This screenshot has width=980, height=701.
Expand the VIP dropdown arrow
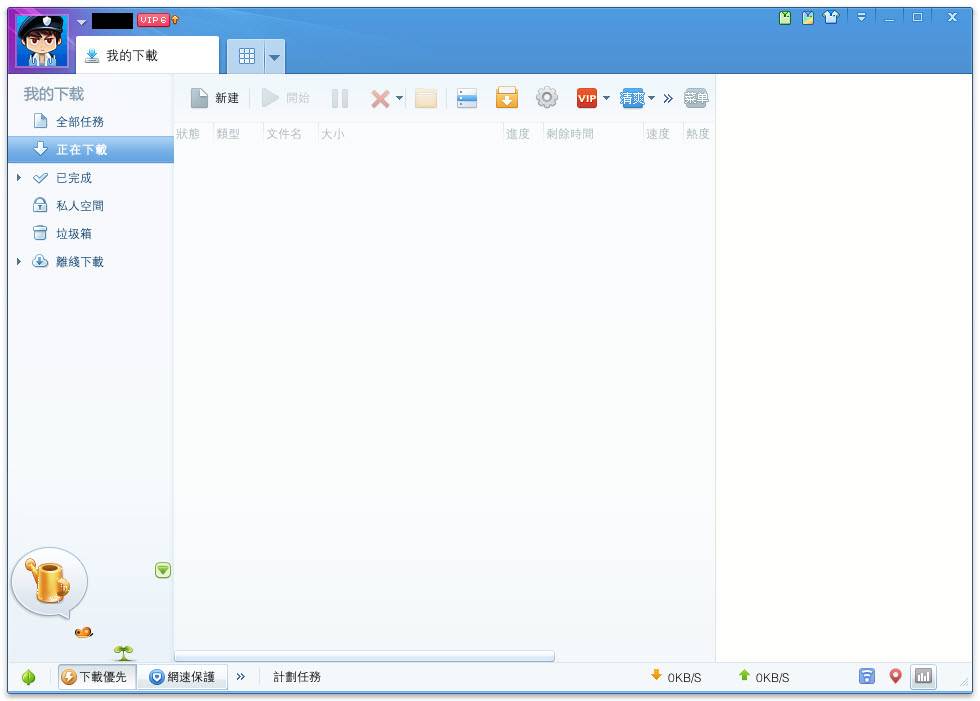606,98
